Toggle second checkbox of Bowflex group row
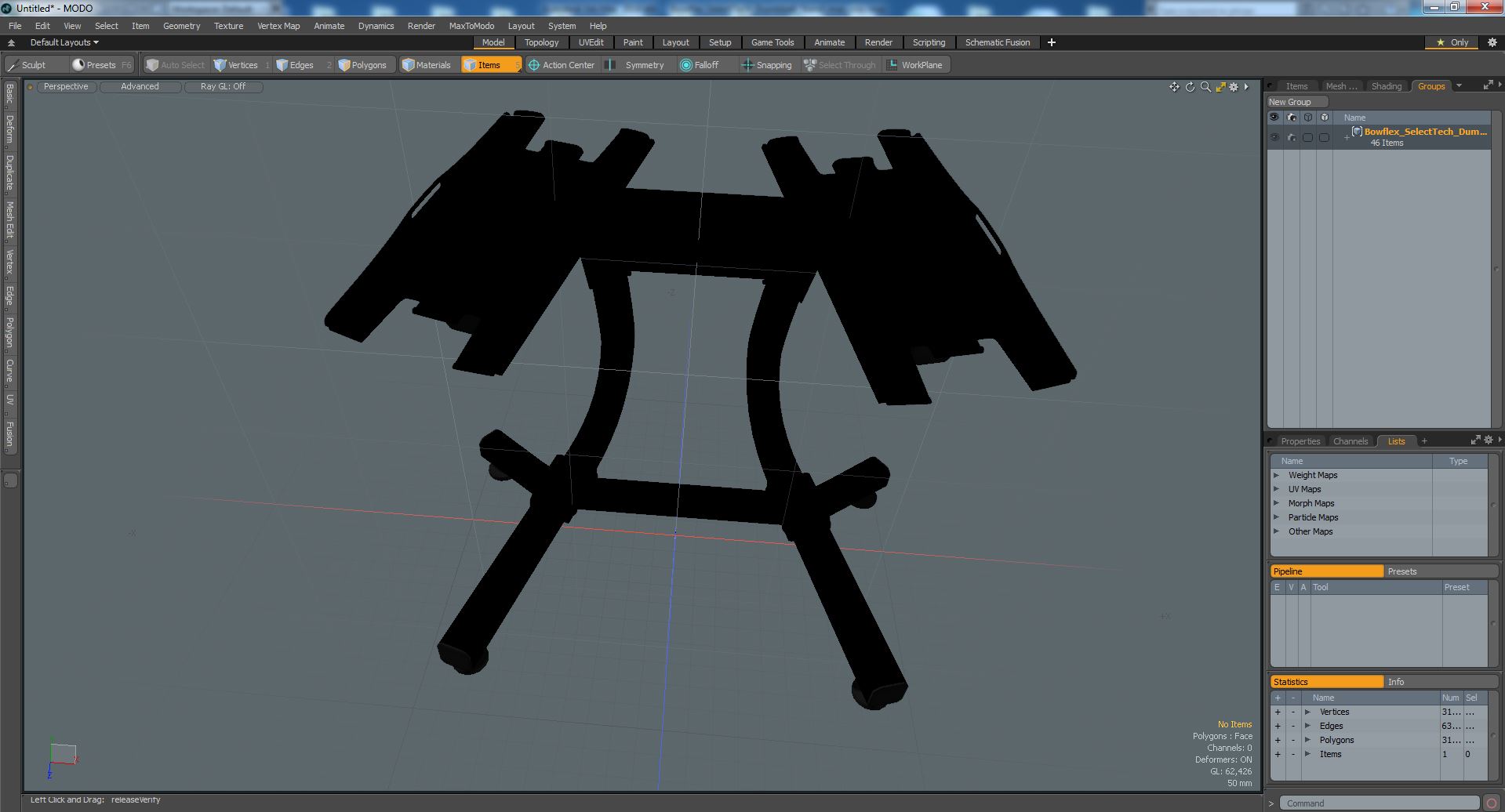Screen dimensions: 1505x812 pos(1325,137)
